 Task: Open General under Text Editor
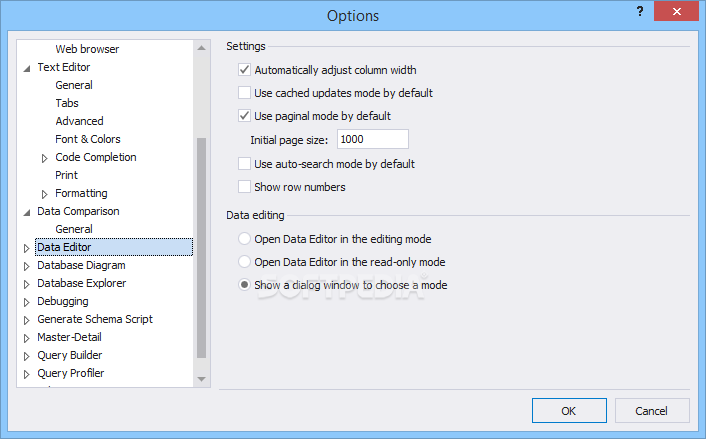click(74, 85)
